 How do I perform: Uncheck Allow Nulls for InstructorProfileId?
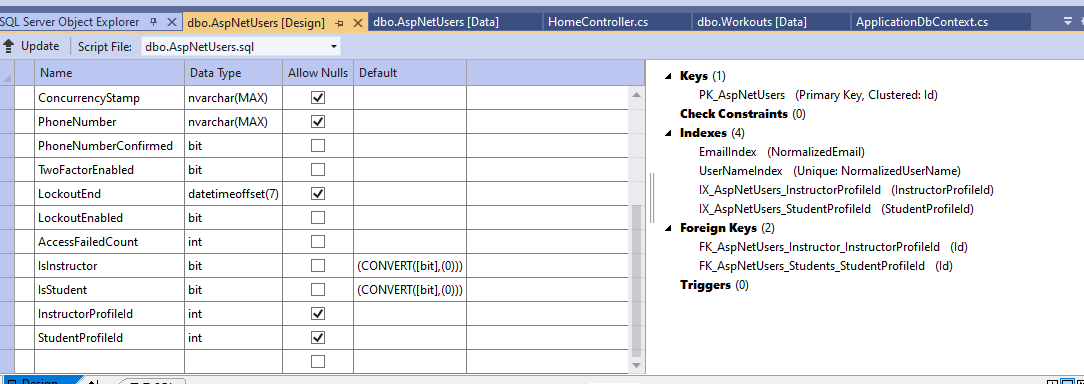[x=318, y=313]
